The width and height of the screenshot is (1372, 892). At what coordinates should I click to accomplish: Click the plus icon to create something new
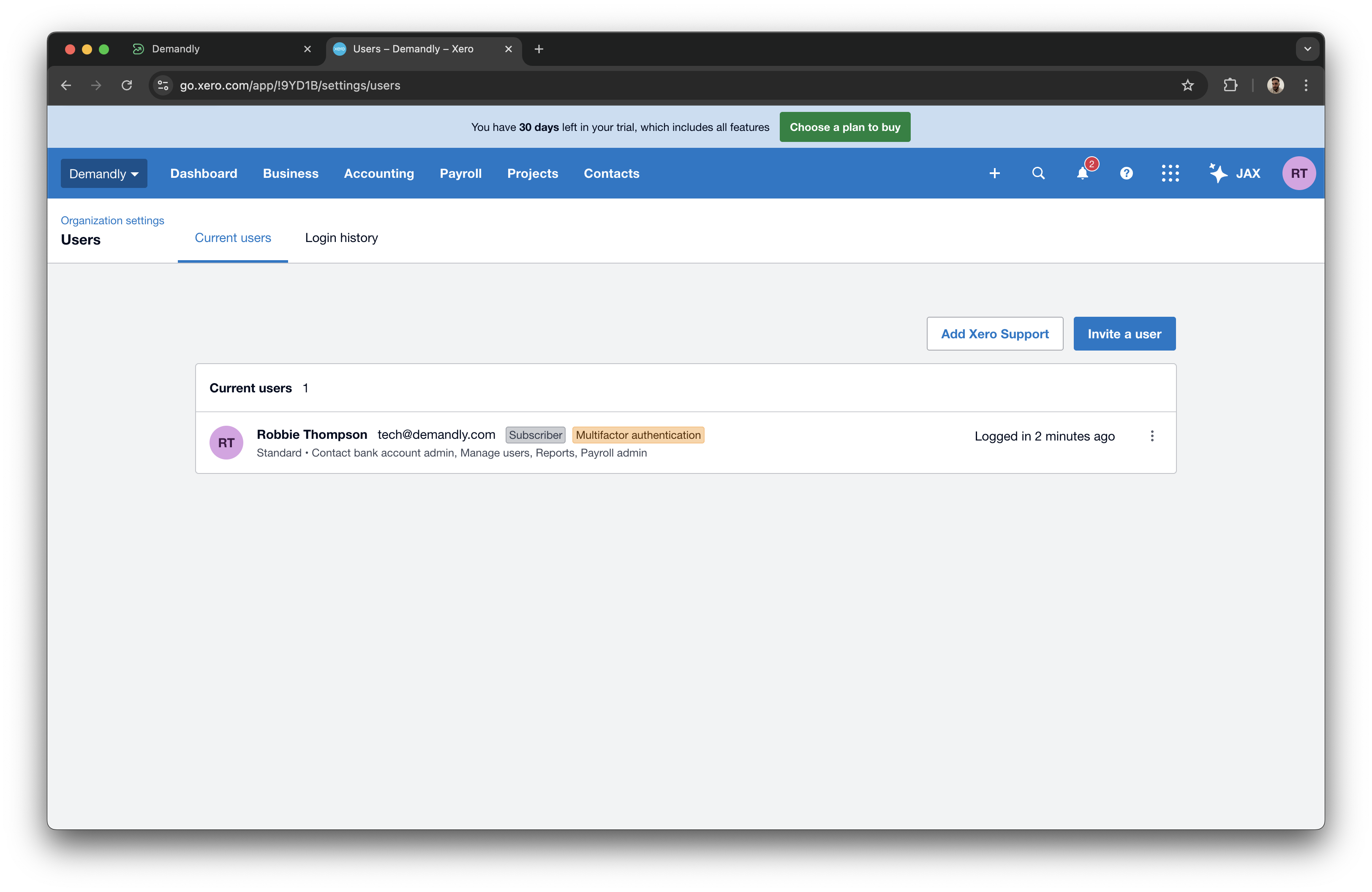pos(995,173)
